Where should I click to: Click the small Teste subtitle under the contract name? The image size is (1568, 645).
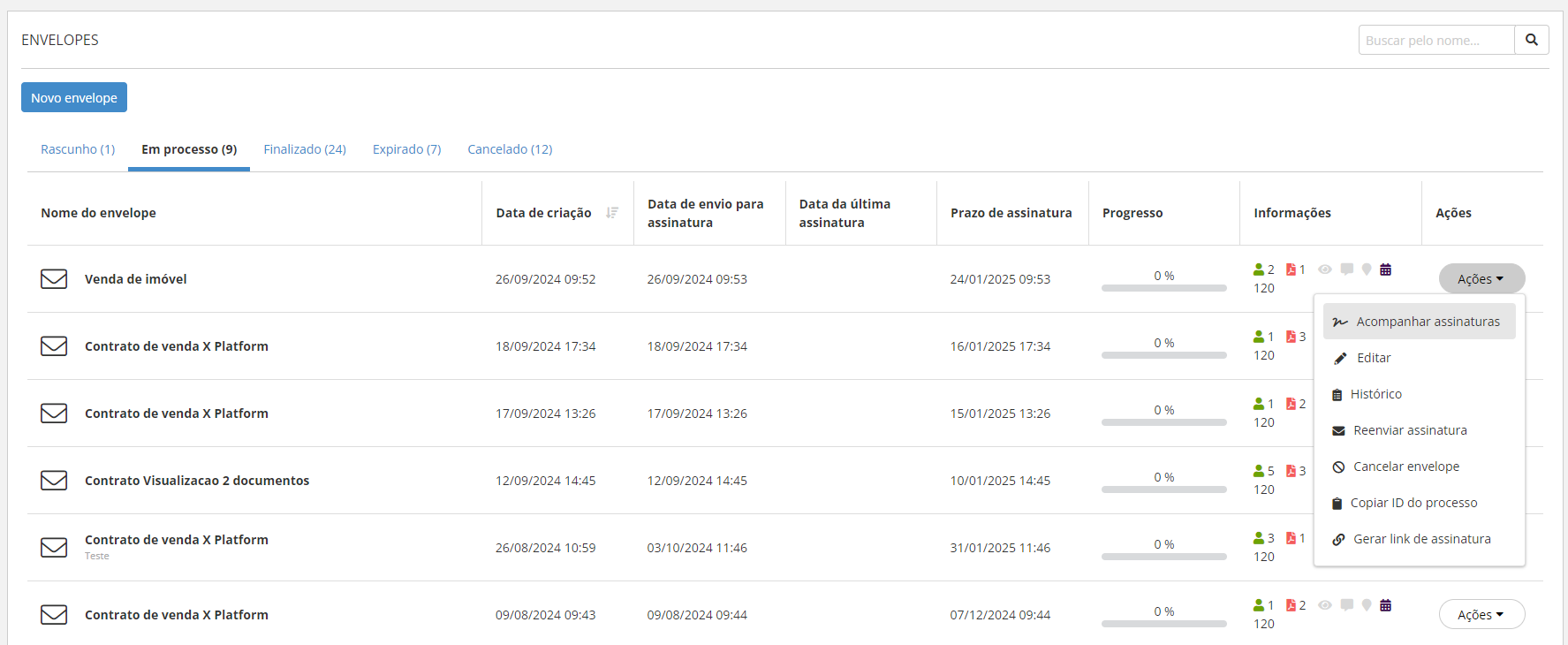pos(97,556)
